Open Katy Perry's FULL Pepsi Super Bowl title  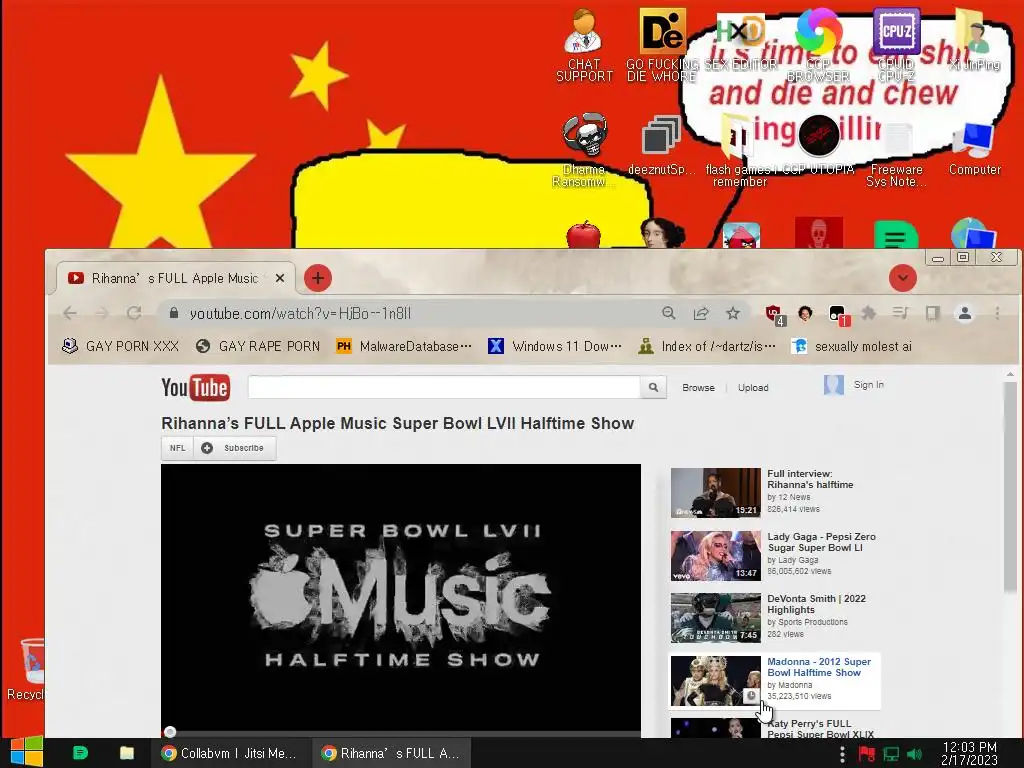coord(820,728)
